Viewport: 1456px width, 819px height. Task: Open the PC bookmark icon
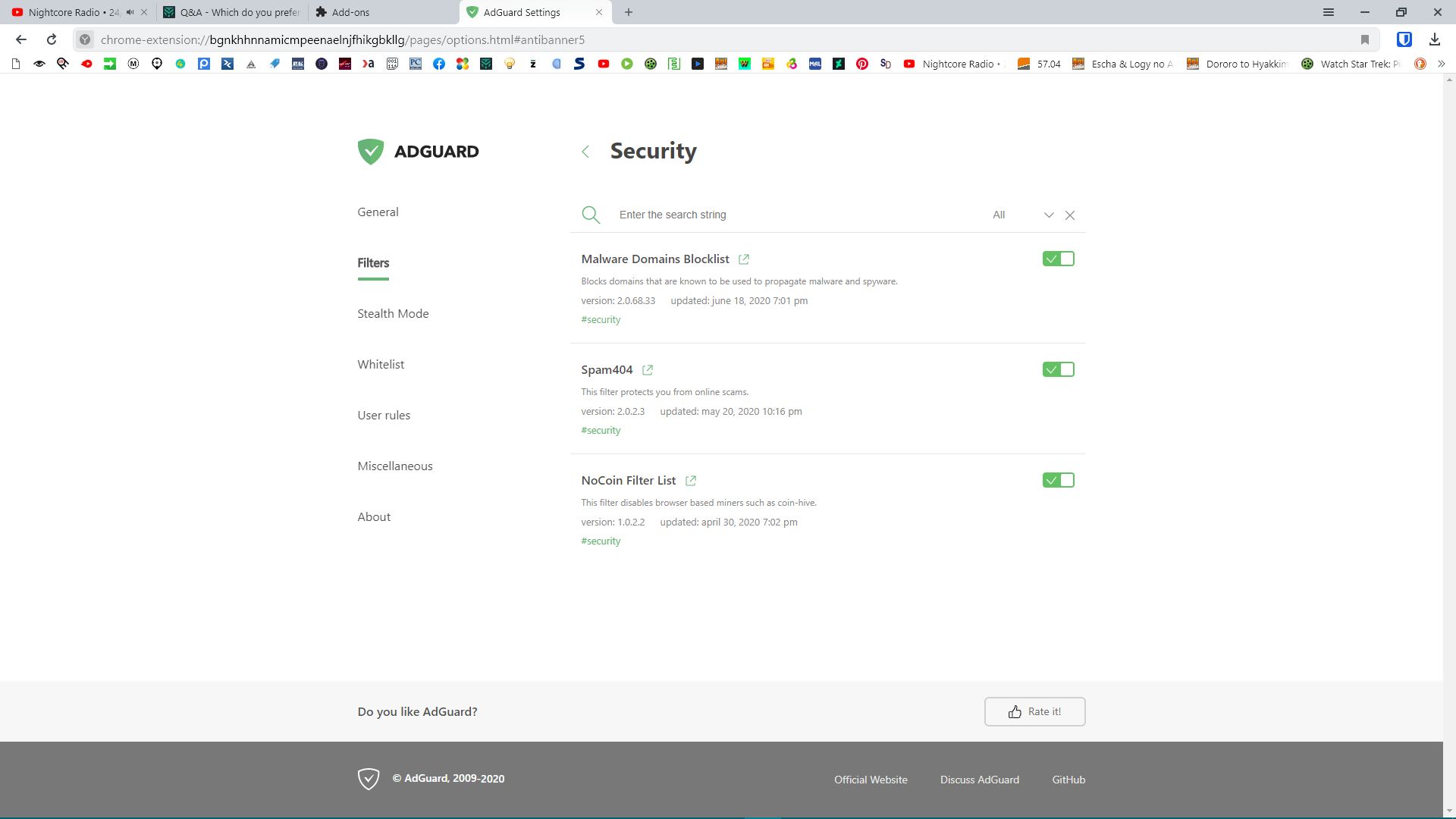pos(416,64)
